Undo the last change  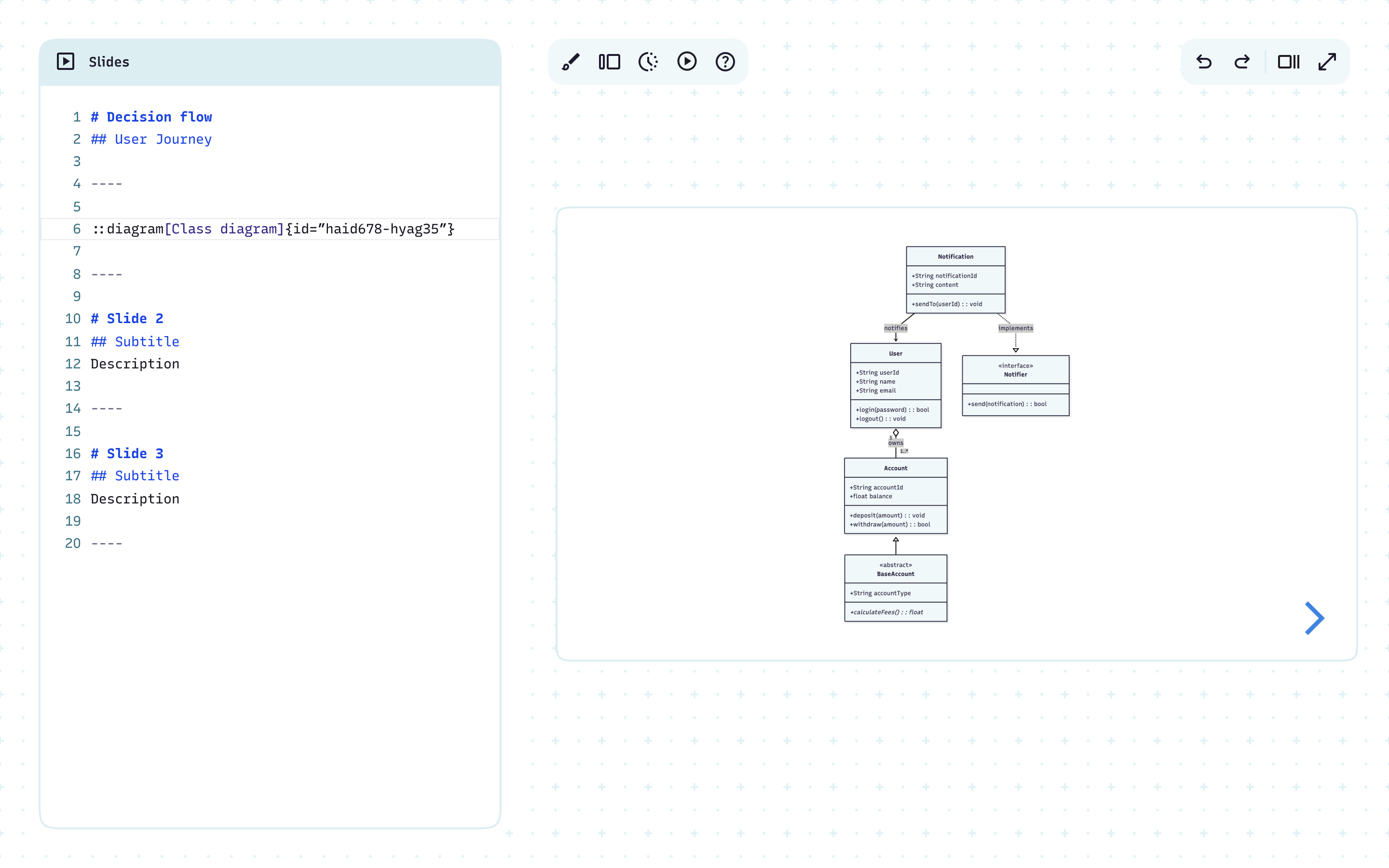[x=1204, y=61]
